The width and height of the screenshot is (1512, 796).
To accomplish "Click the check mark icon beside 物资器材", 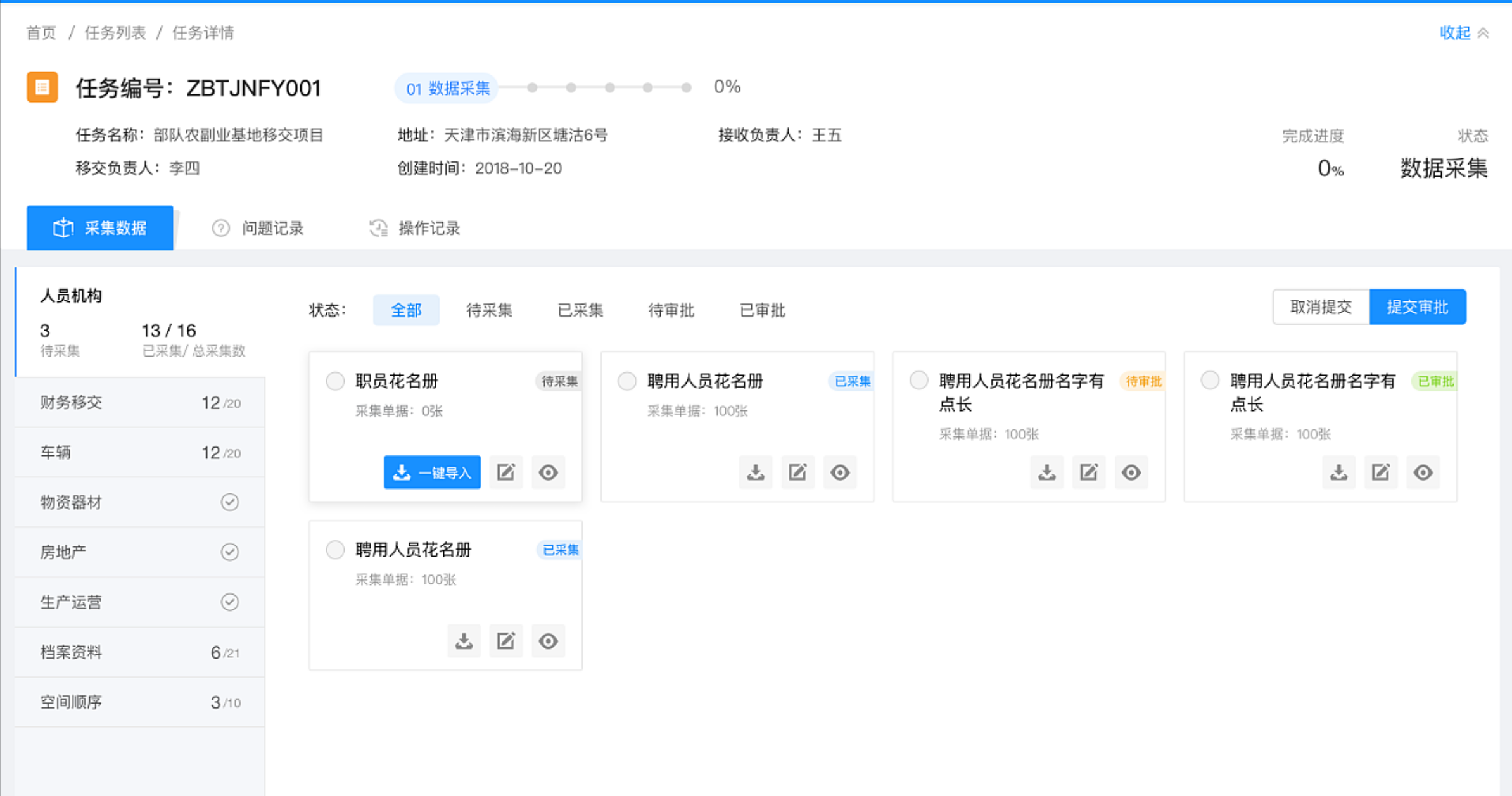I will click(230, 502).
